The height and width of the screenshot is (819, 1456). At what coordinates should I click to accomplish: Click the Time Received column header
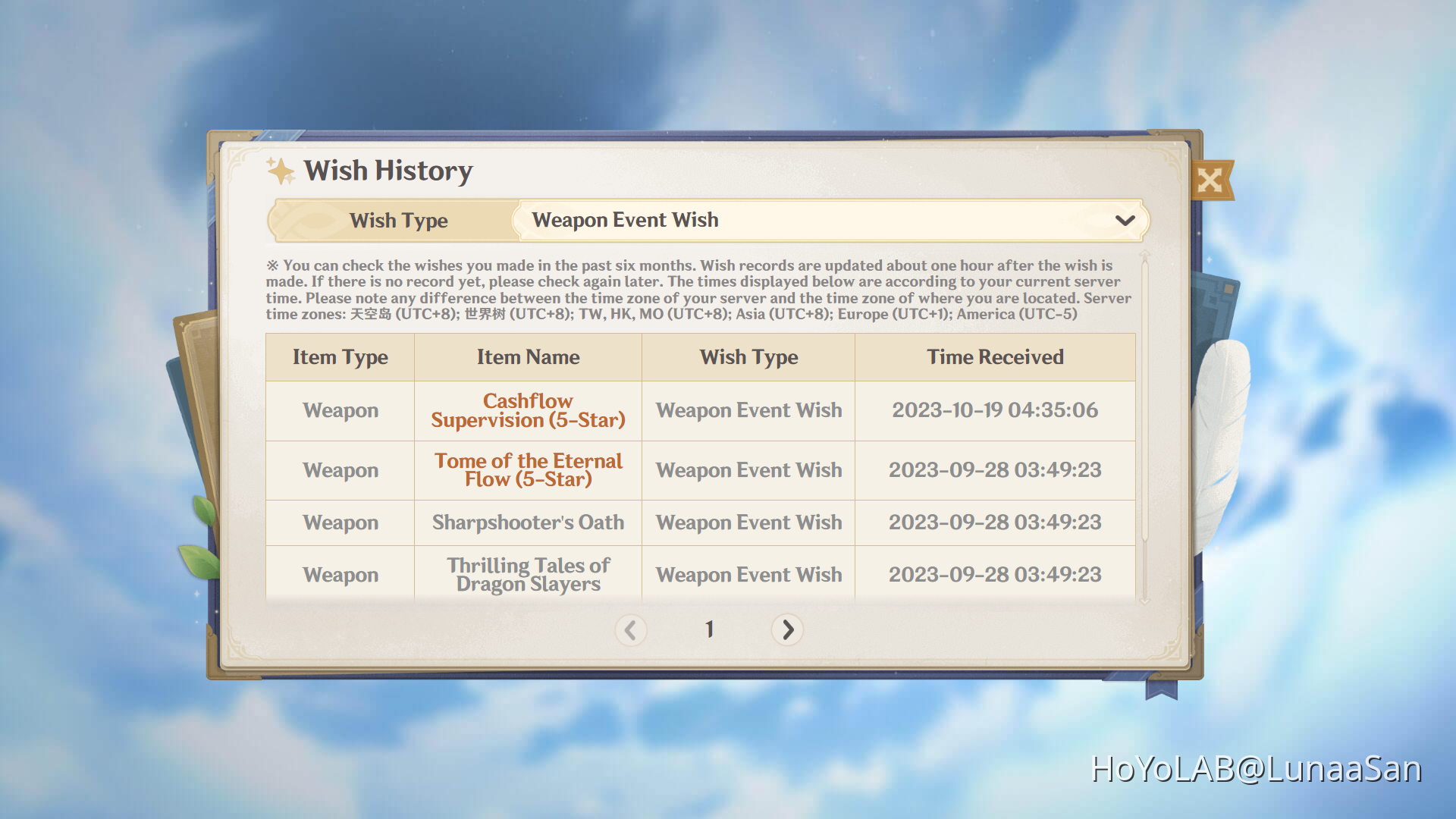(994, 357)
